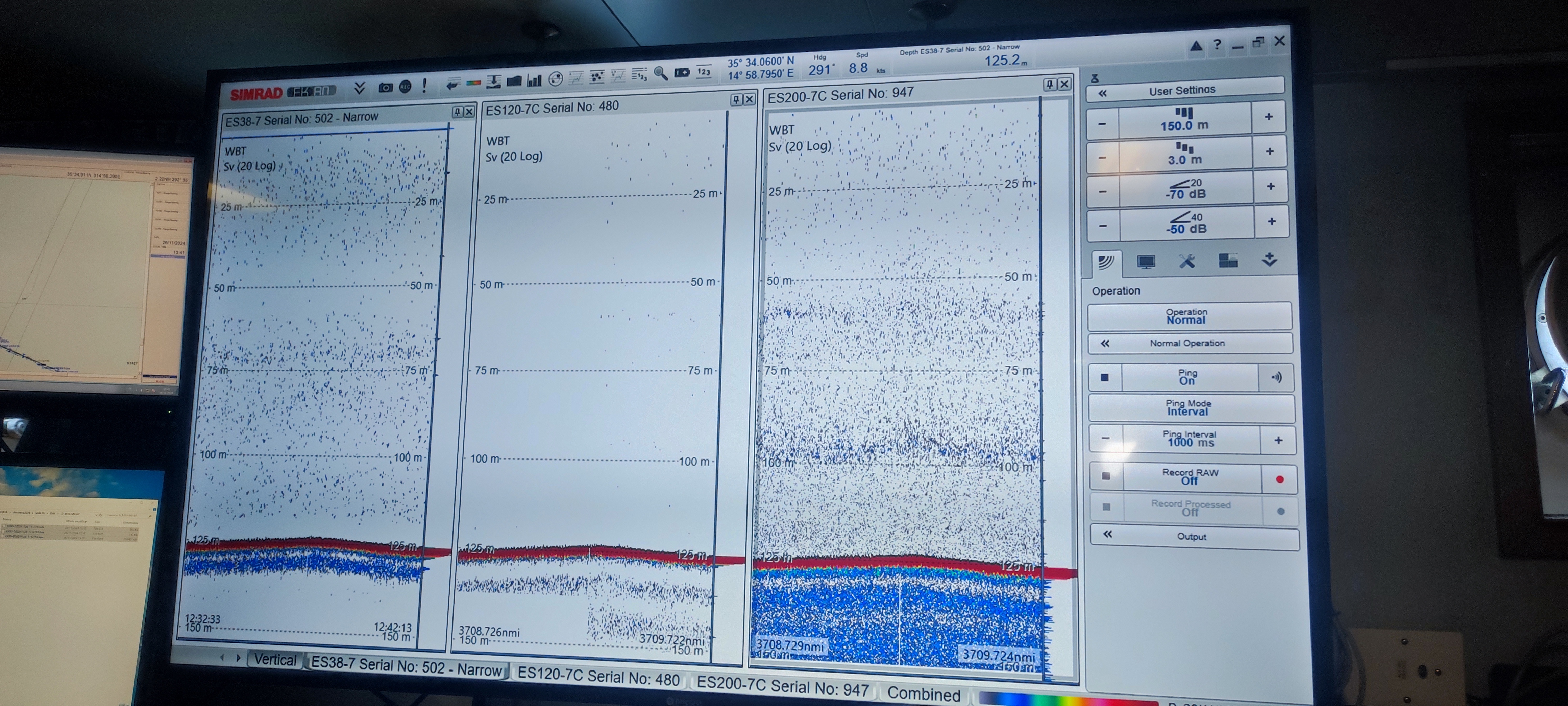This screenshot has height=706, width=1568.
Task: Fire a single ping with speaker icon
Action: (1276, 377)
